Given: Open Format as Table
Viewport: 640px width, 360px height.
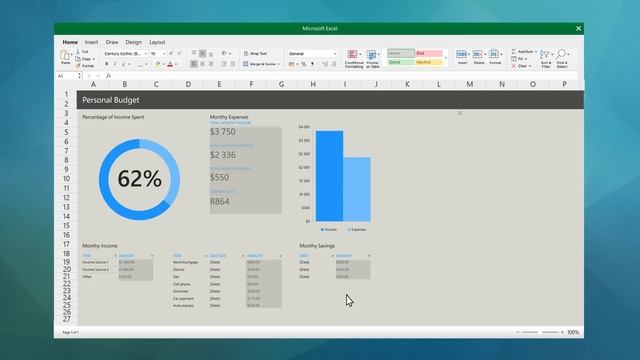Looking at the screenshot, I should tap(373, 59).
